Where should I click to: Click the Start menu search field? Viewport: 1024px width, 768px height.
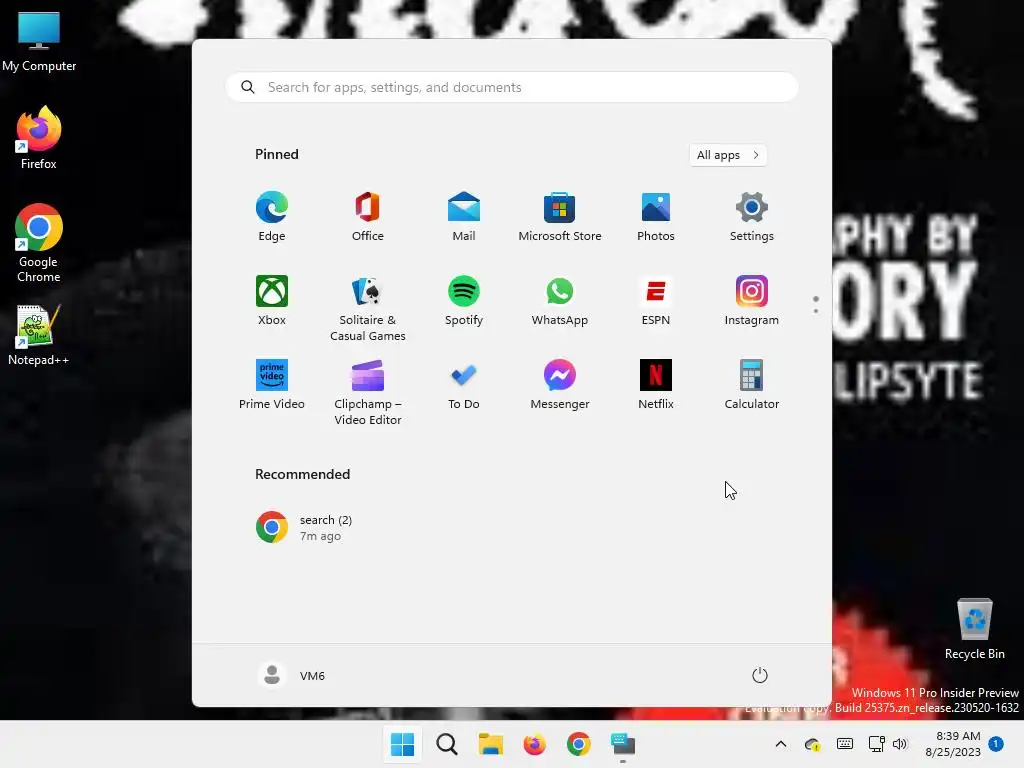click(x=512, y=88)
